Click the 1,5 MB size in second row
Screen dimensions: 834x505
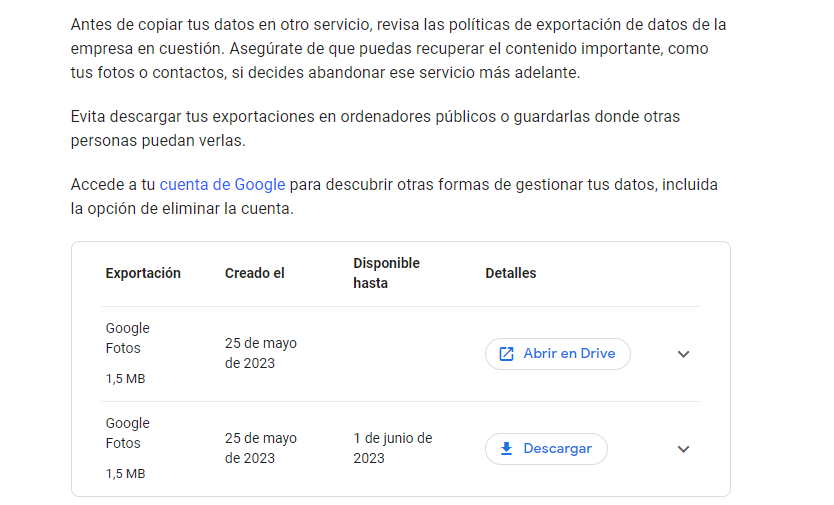tap(125, 474)
